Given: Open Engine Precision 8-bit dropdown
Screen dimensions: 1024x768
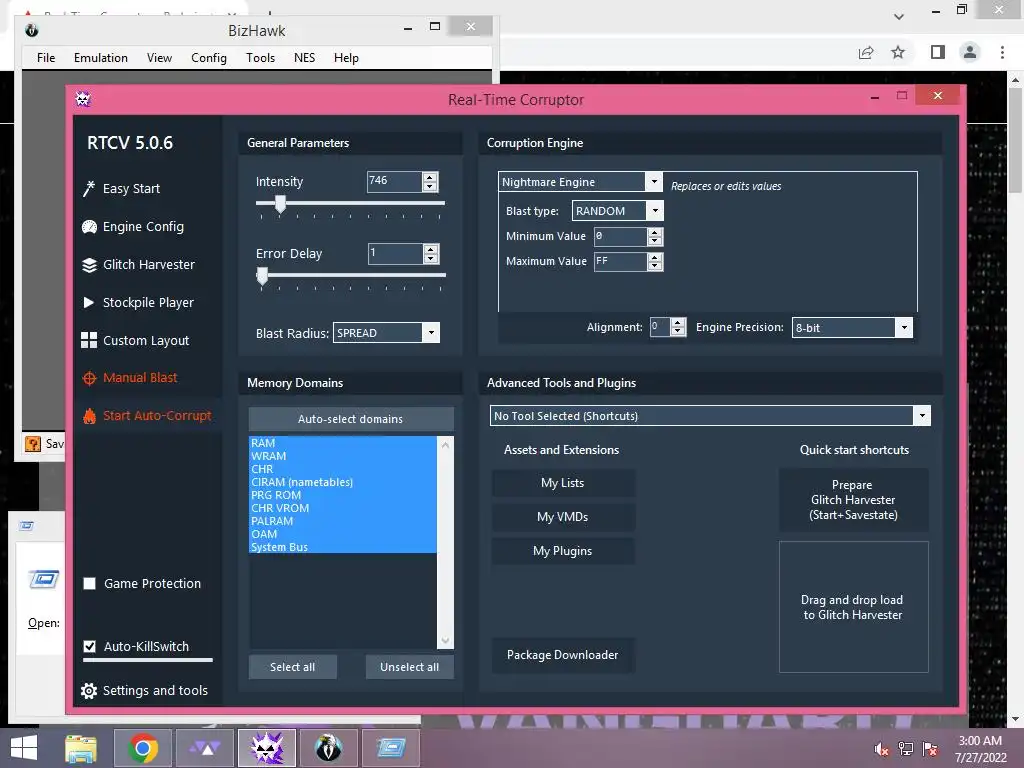Looking at the screenshot, I should 904,327.
